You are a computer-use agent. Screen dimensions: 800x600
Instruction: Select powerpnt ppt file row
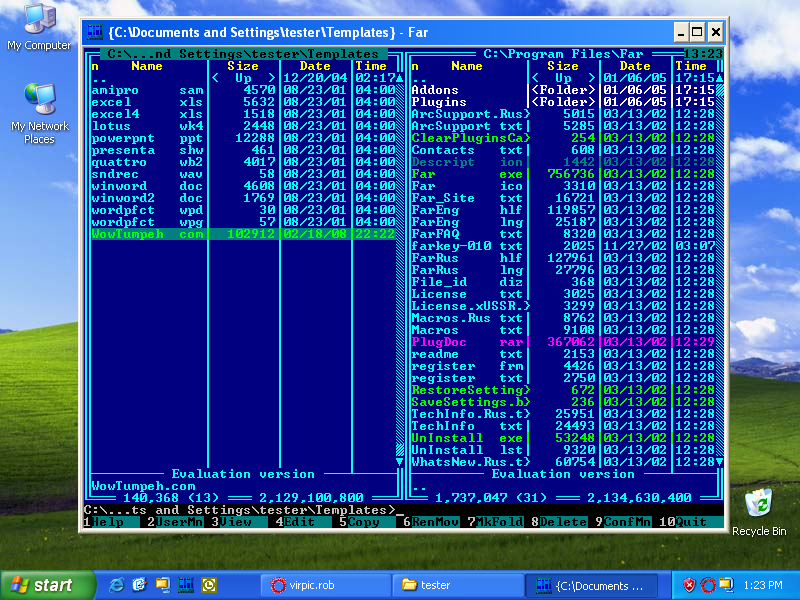point(243,138)
